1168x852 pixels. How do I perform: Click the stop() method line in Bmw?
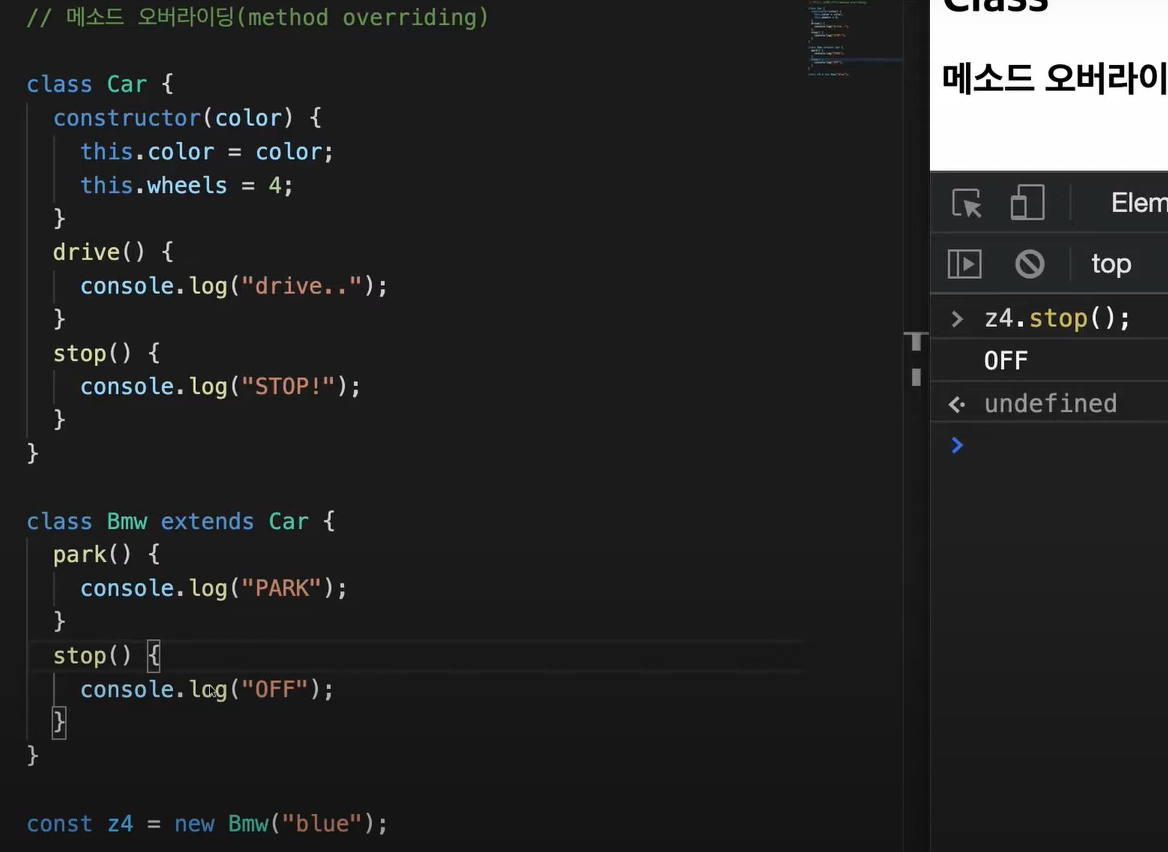tap(106, 655)
